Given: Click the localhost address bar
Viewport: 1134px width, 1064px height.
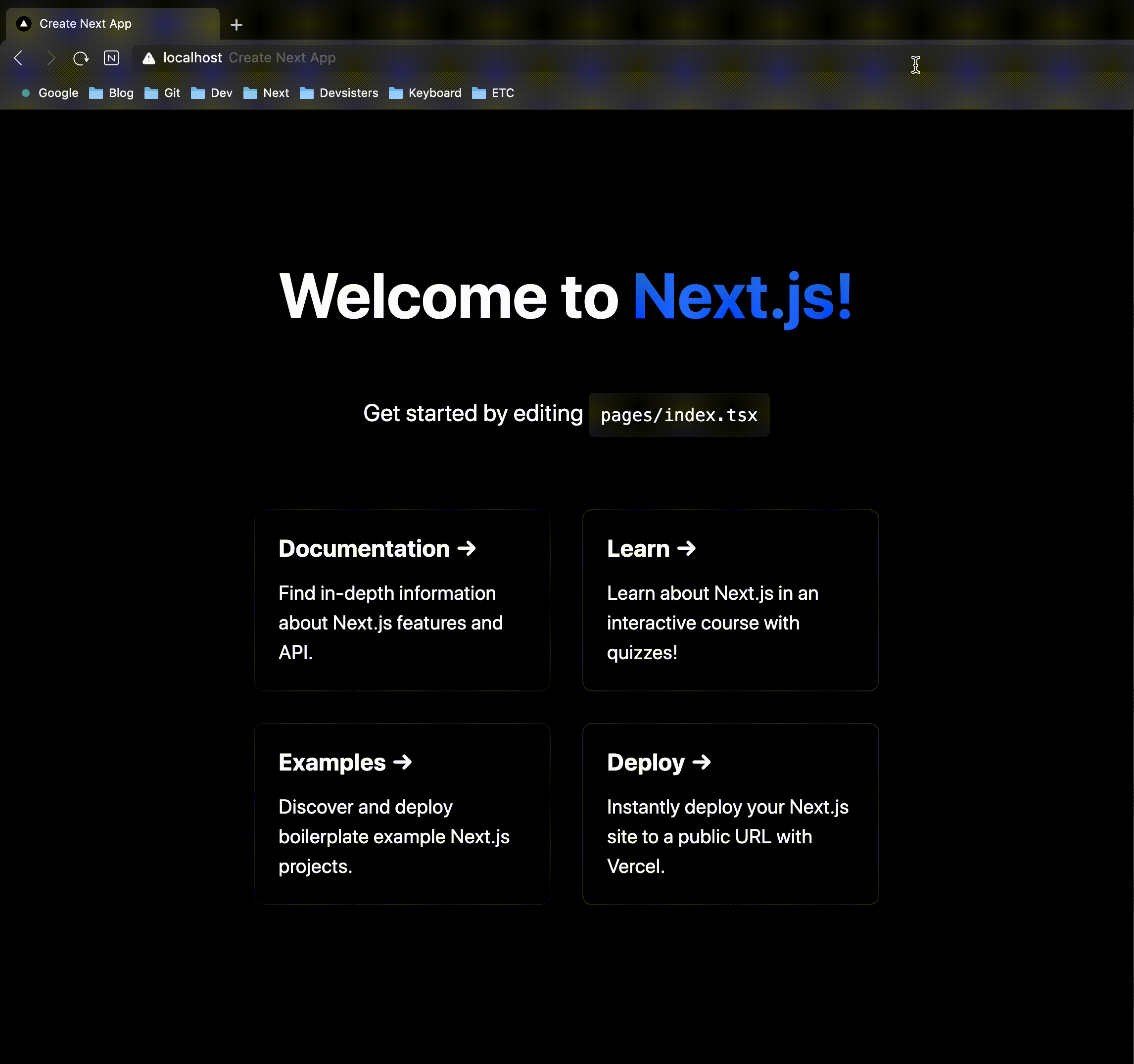Looking at the screenshot, I should coord(514,57).
